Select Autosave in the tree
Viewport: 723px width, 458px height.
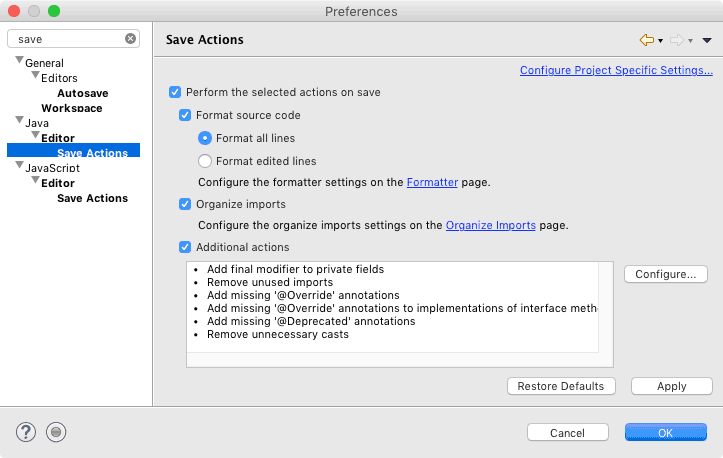click(x=83, y=93)
